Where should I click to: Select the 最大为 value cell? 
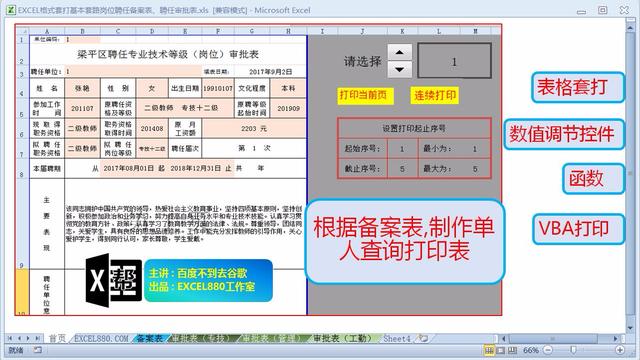pos(475,169)
